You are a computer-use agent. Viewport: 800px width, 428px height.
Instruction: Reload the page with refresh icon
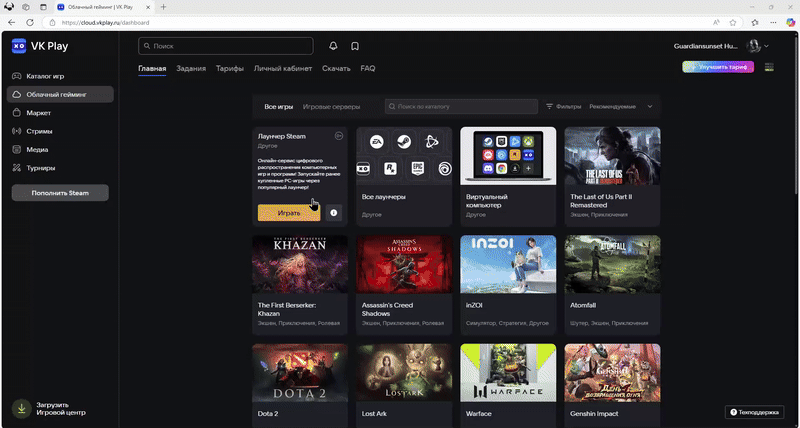coord(30,22)
